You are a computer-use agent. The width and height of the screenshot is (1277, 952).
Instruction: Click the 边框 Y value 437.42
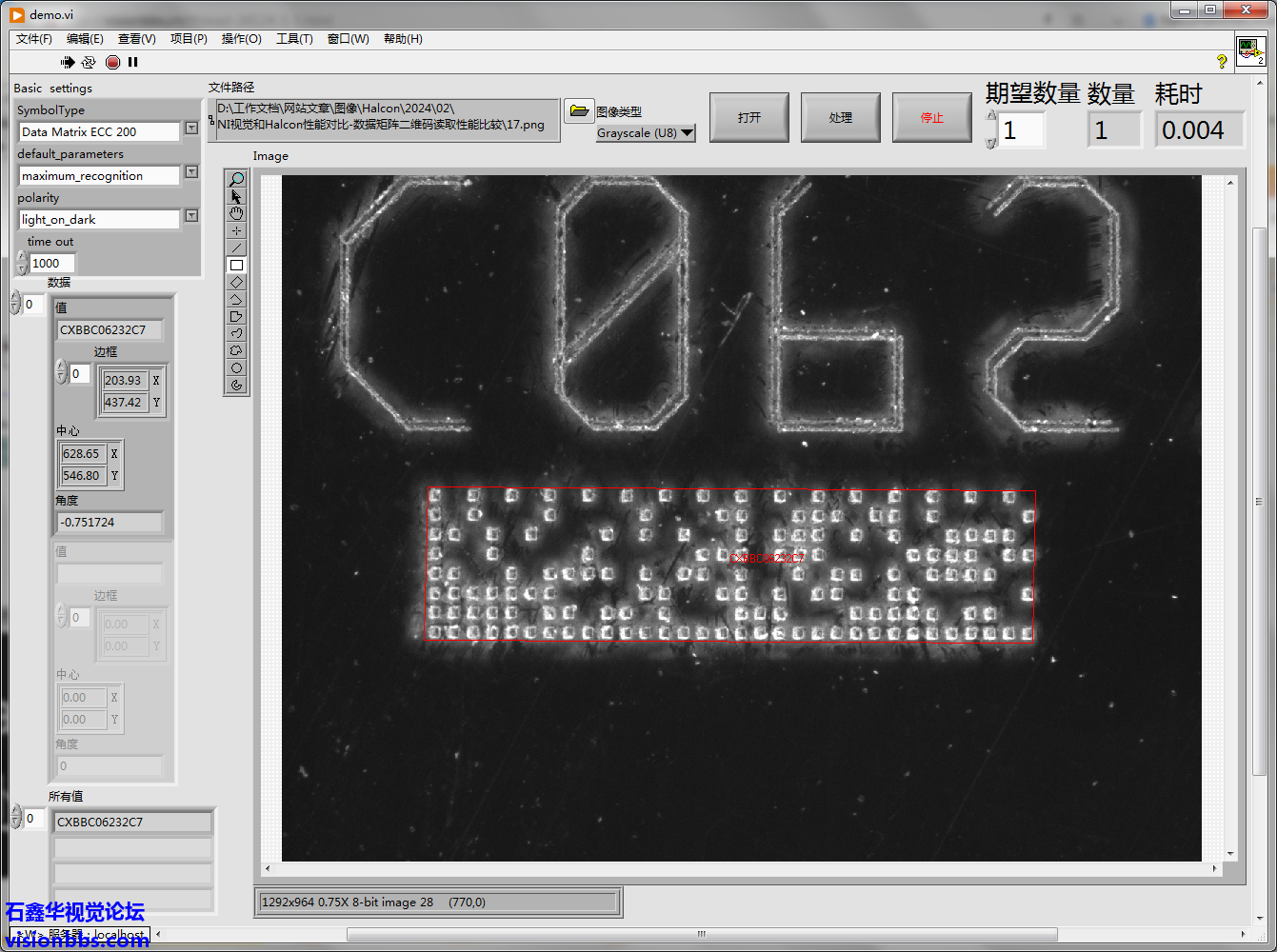point(125,402)
